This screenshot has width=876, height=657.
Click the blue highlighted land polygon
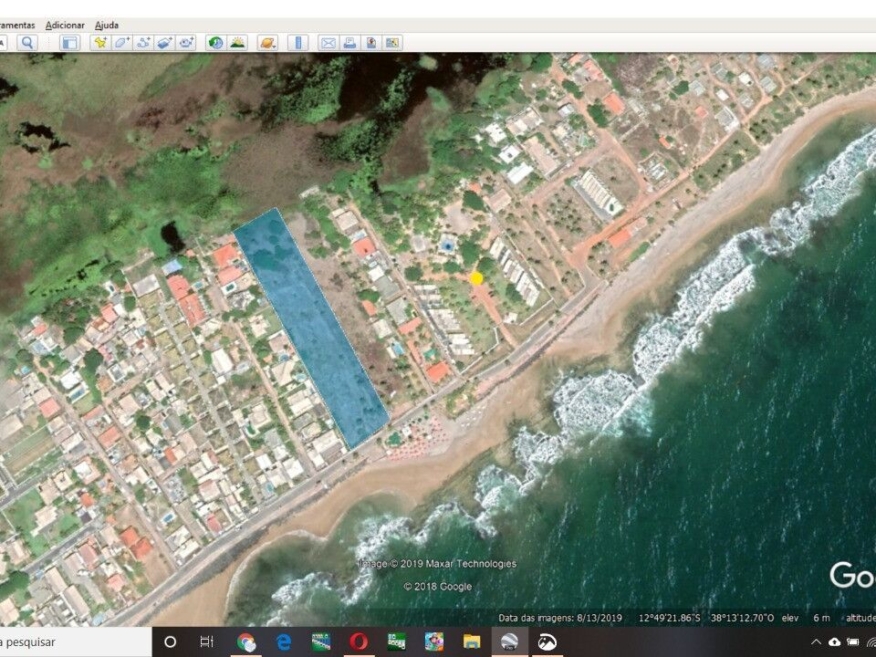(x=312, y=328)
